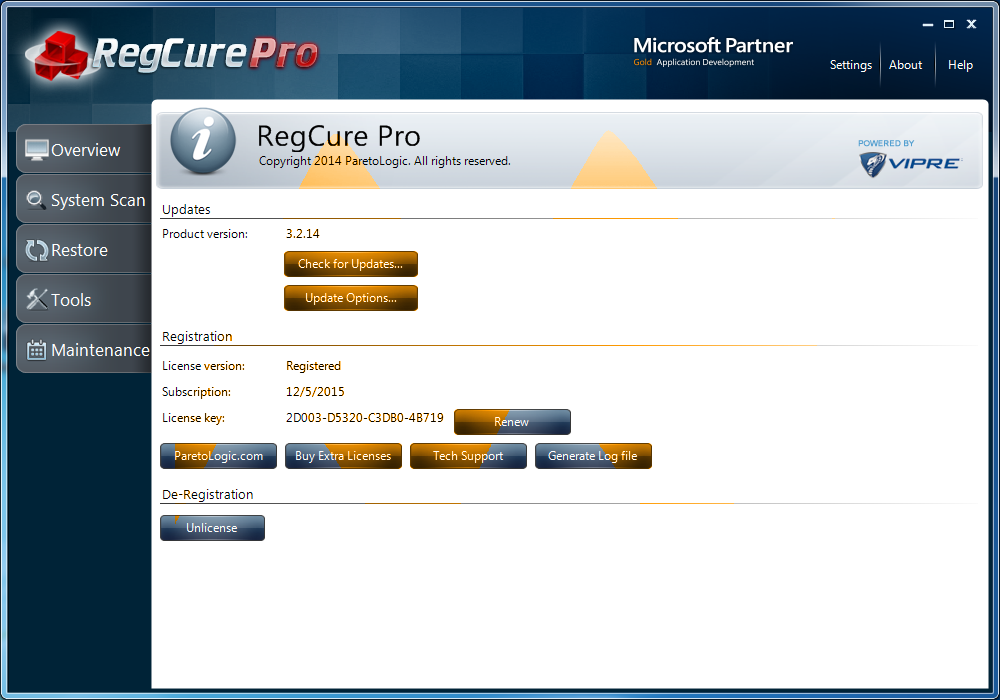Click the Unlicense button
Image resolution: width=1000 pixels, height=700 pixels.
point(212,528)
